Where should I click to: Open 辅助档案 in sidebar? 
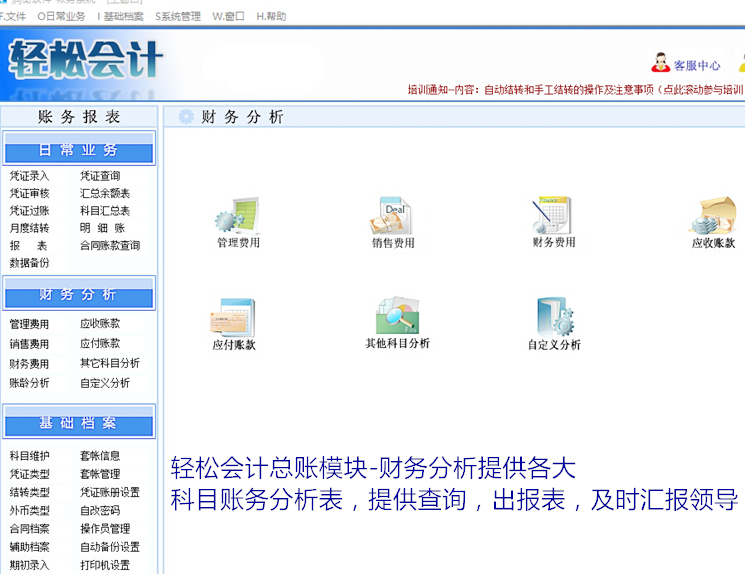coord(29,547)
